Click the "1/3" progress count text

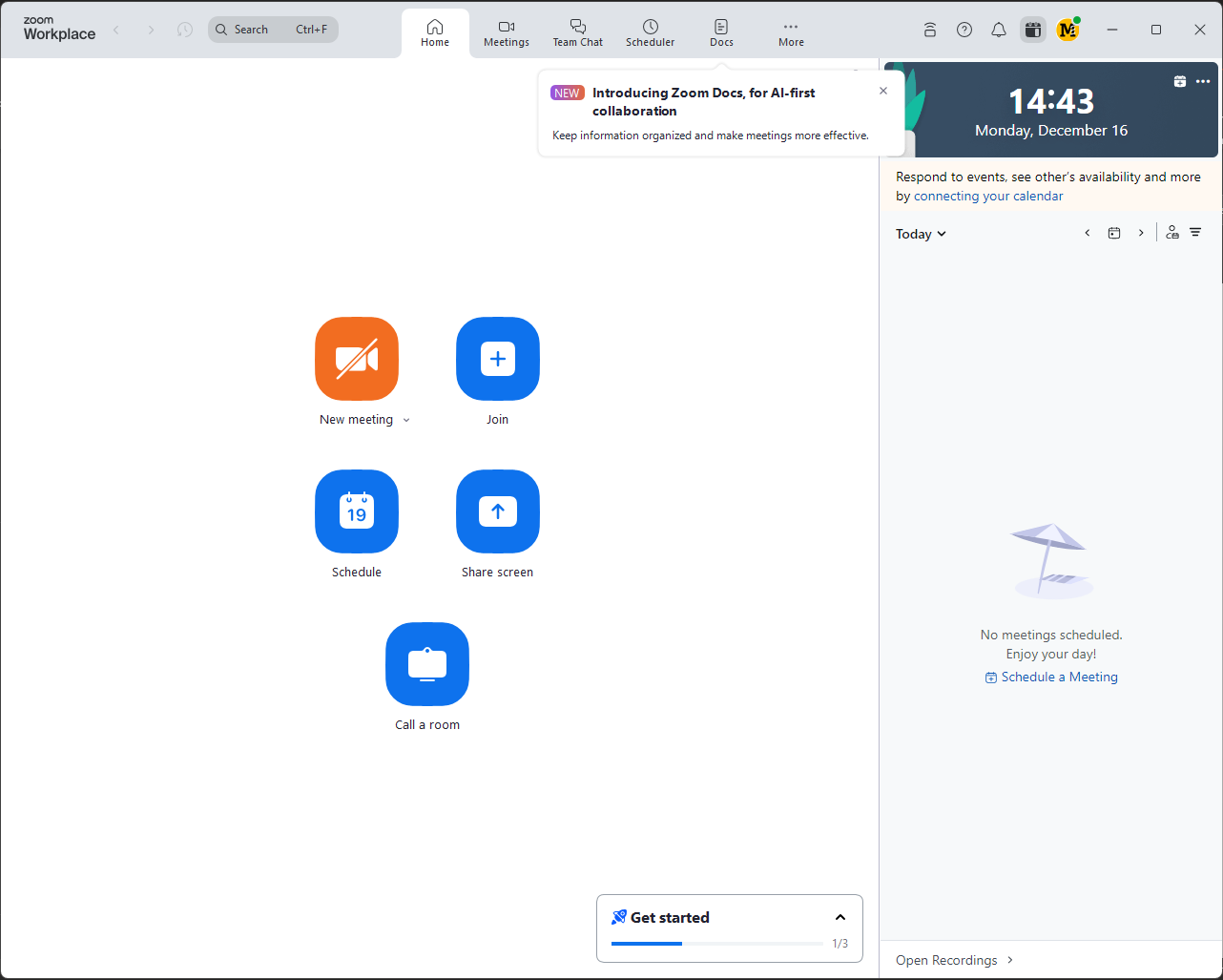pyautogui.click(x=840, y=944)
